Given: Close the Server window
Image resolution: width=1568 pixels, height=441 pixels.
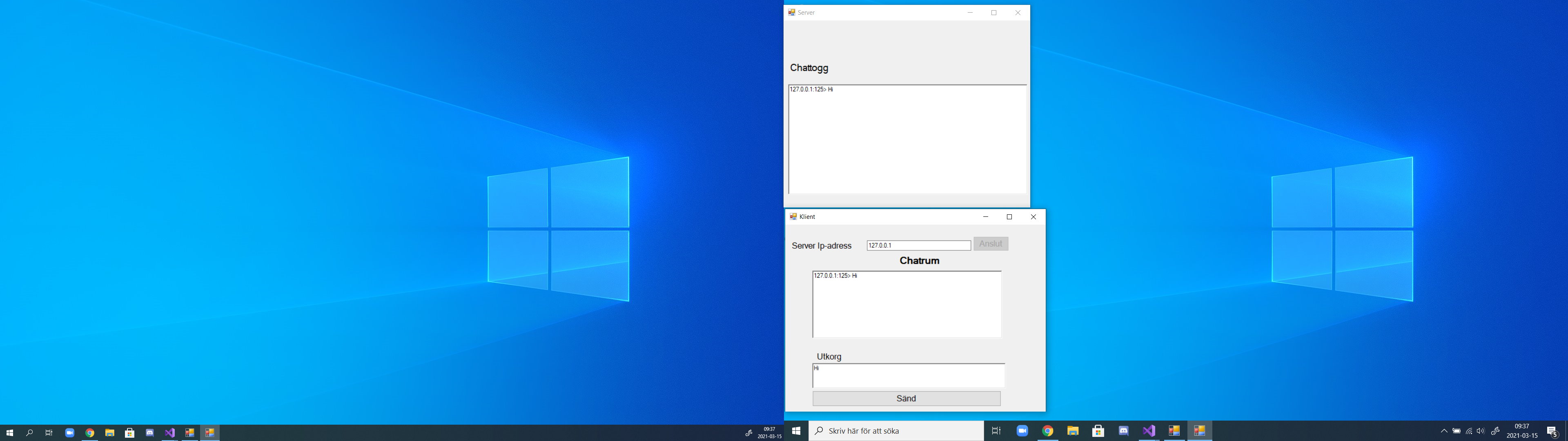Looking at the screenshot, I should [x=1018, y=13].
